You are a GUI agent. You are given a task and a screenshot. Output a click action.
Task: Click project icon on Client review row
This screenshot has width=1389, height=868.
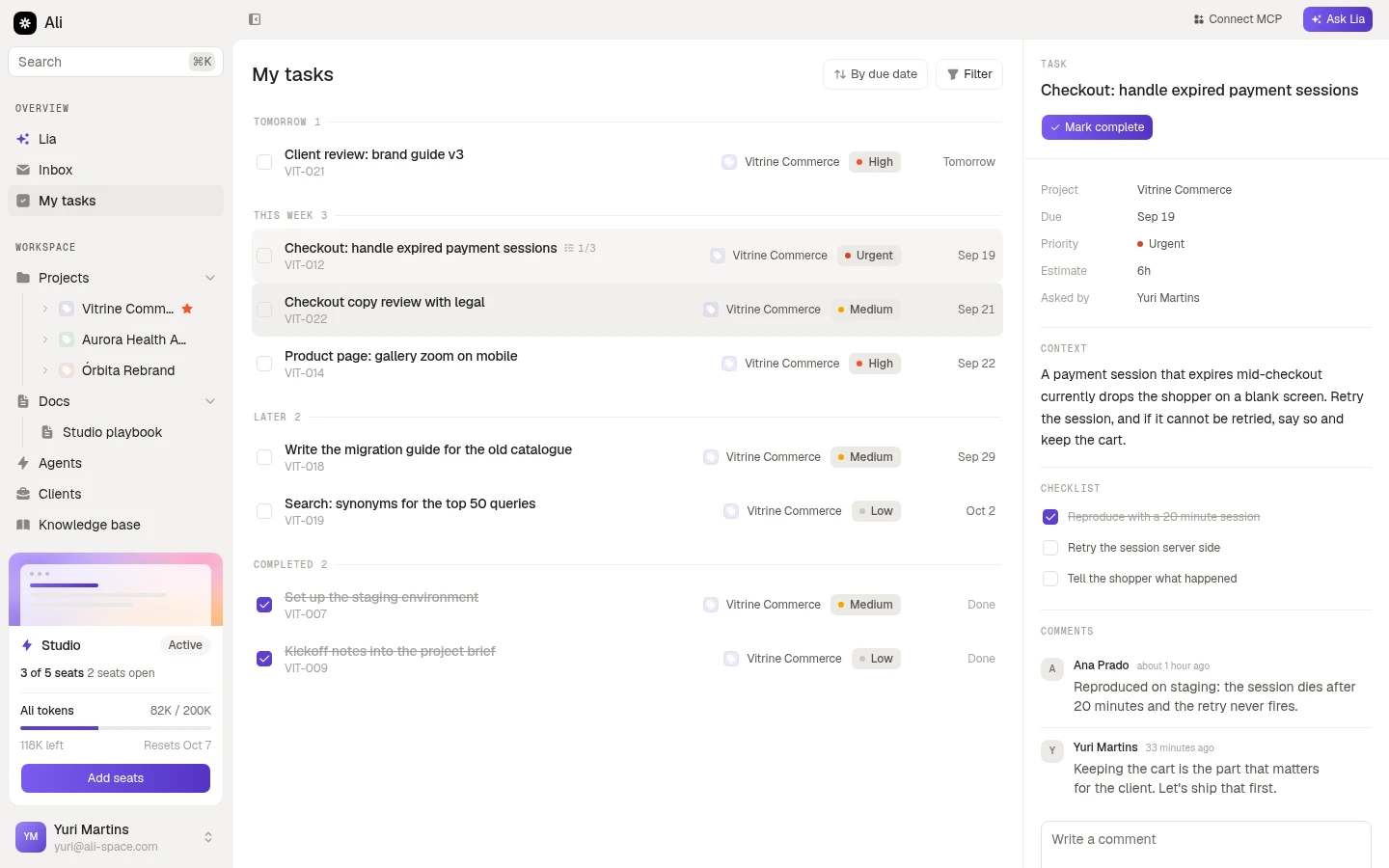[x=729, y=162]
